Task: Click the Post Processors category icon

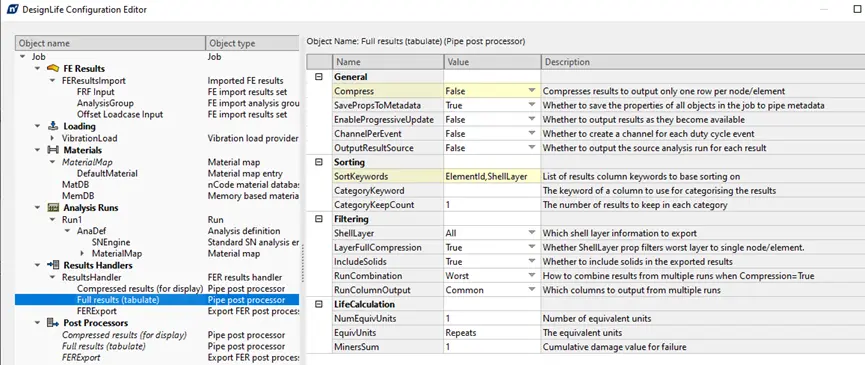Action: click(53, 323)
